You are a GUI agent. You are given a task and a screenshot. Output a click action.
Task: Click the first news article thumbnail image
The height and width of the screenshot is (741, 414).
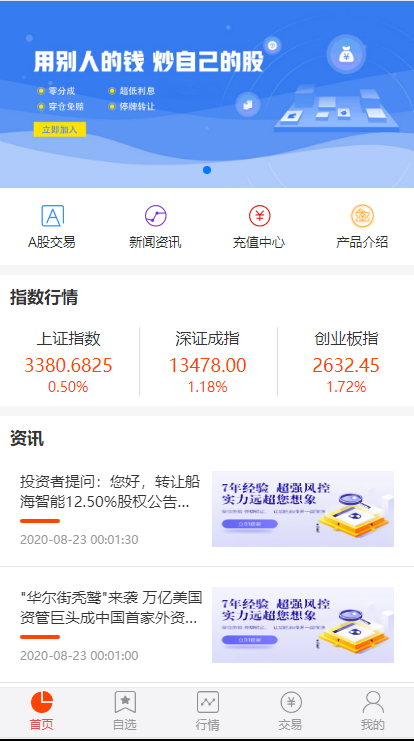pyautogui.click(x=303, y=509)
